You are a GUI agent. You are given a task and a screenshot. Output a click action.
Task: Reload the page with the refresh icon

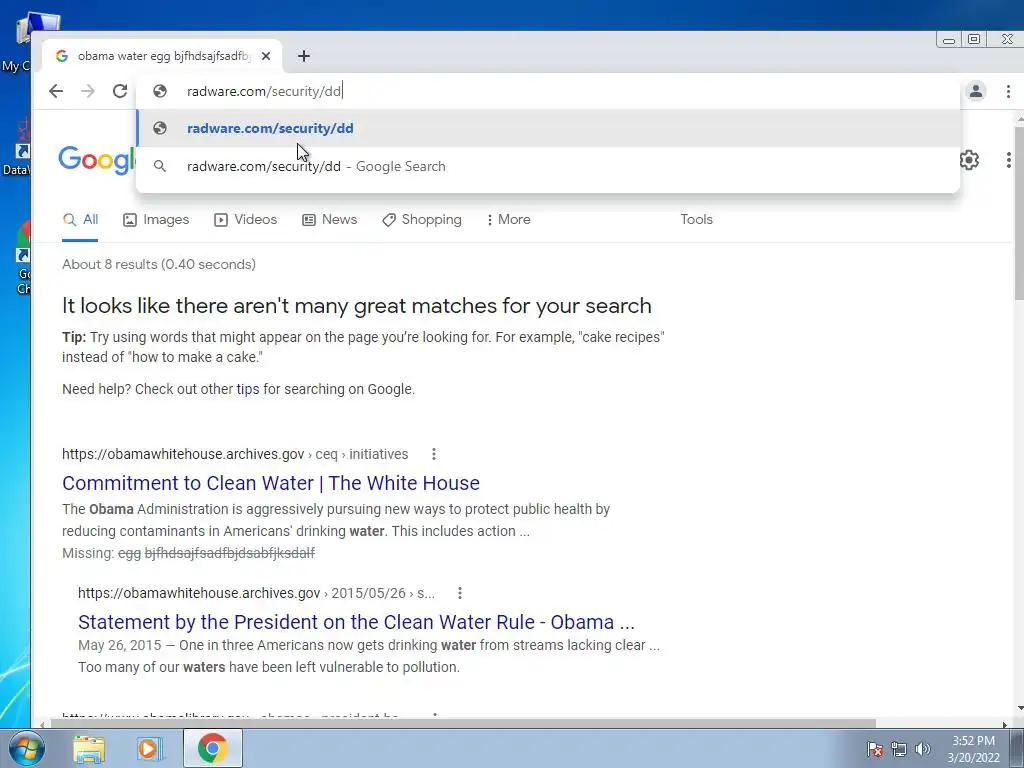(x=120, y=91)
